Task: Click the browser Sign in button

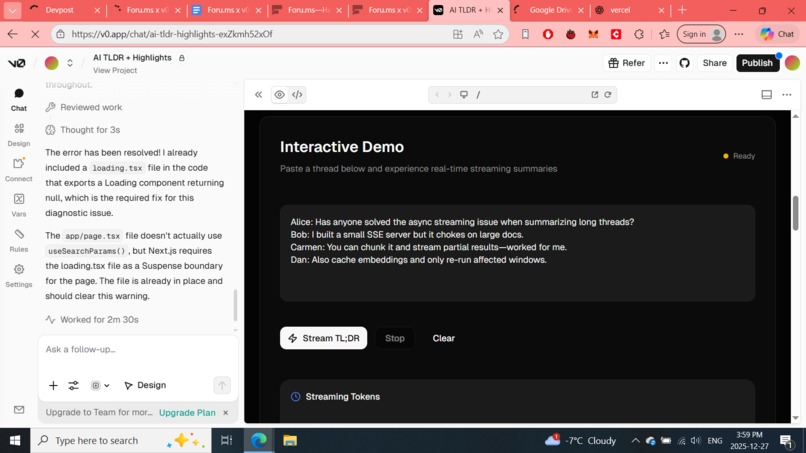Action: point(701,34)
